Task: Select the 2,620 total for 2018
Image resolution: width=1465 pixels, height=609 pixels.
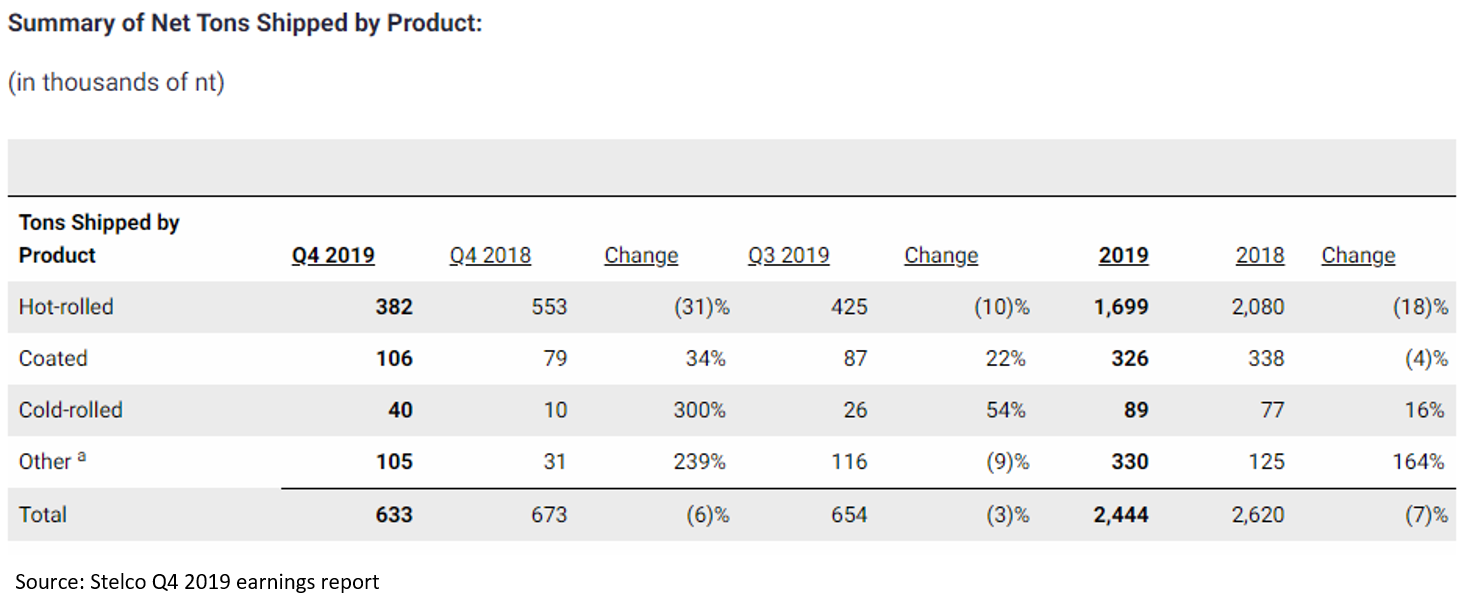Action: 1257,515
